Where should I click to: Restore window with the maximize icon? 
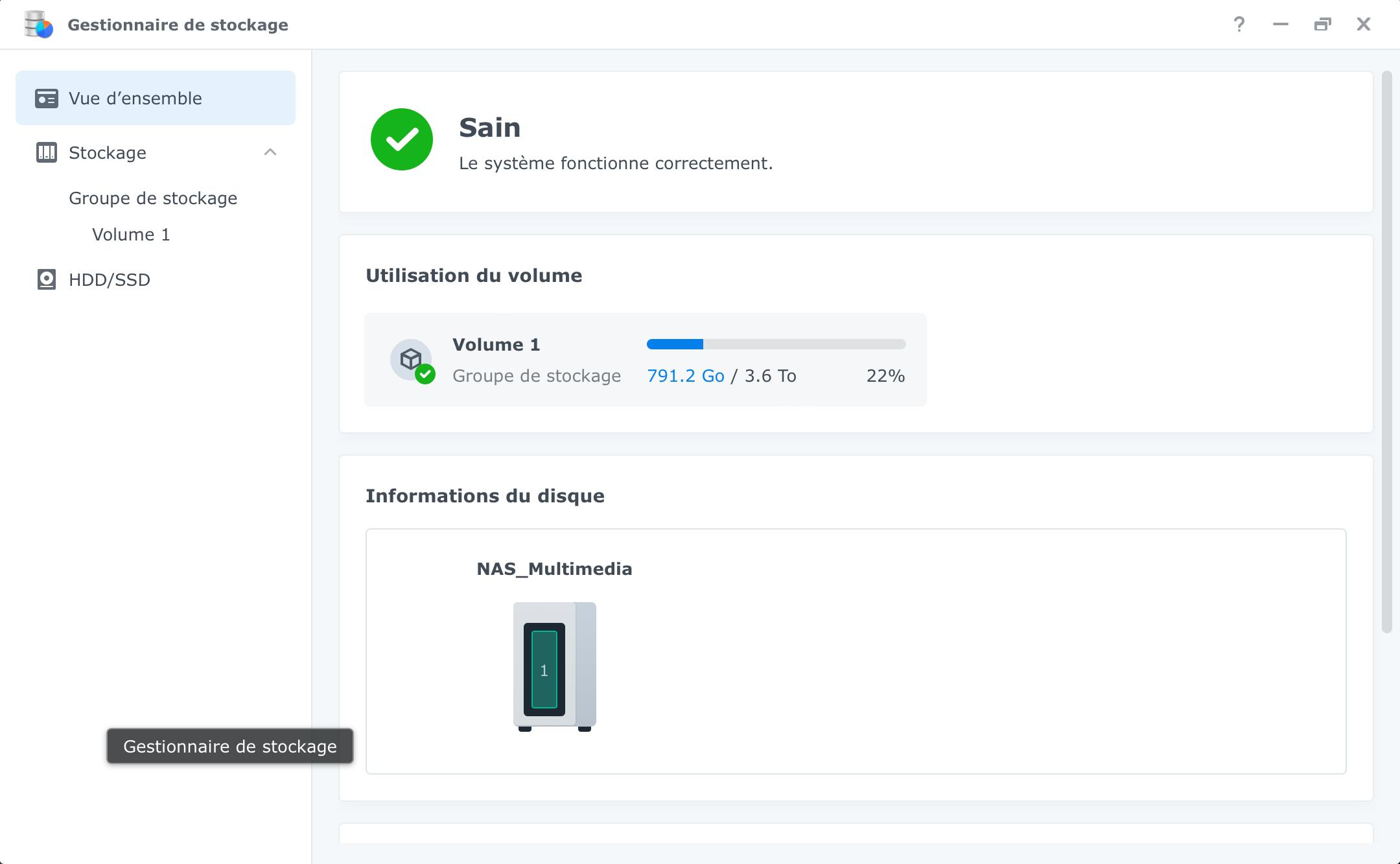(x=1322, y=25)
